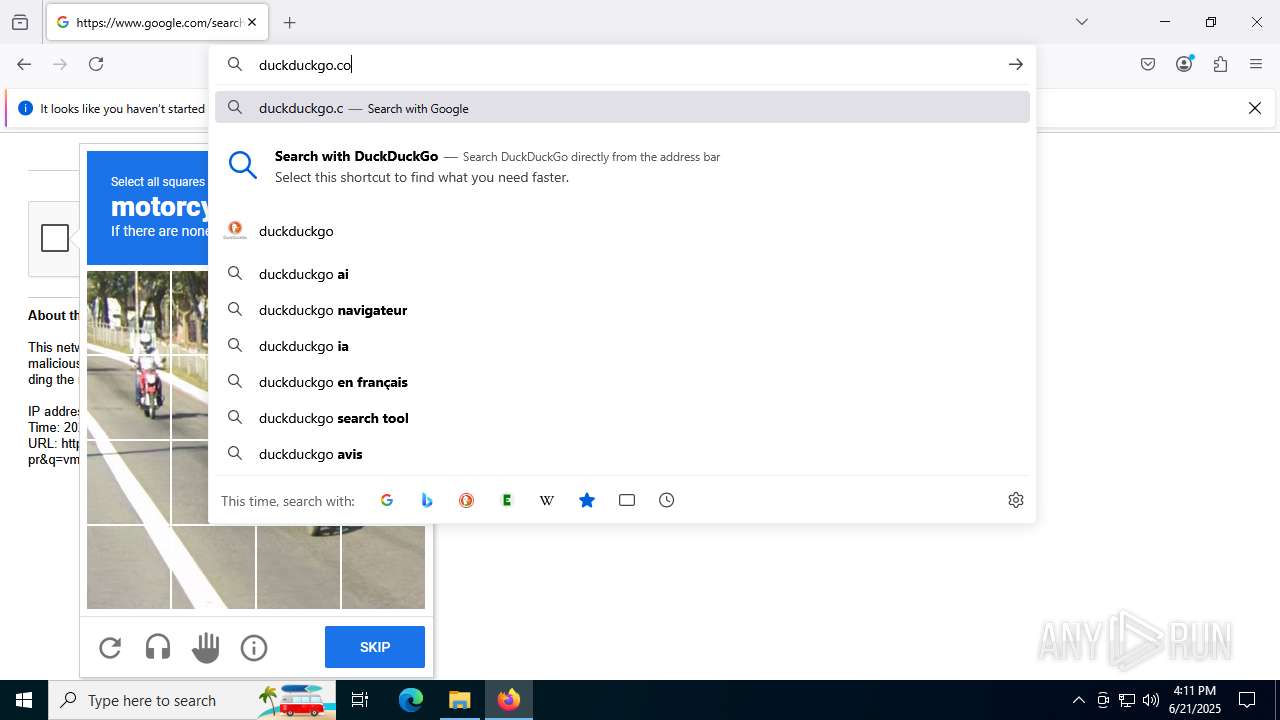Click the SKIP button
The height and width of the screenshot is (720, 1280).
(x=375, y=647)
